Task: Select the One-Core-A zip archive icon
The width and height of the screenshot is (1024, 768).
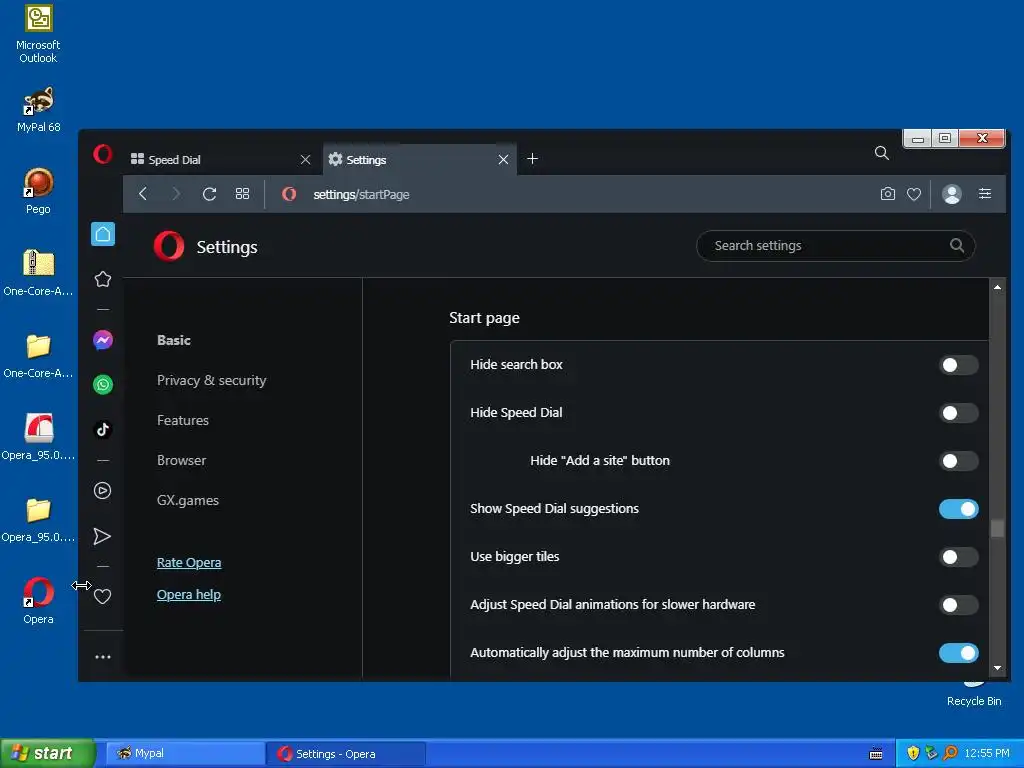Action: [38, 272]
